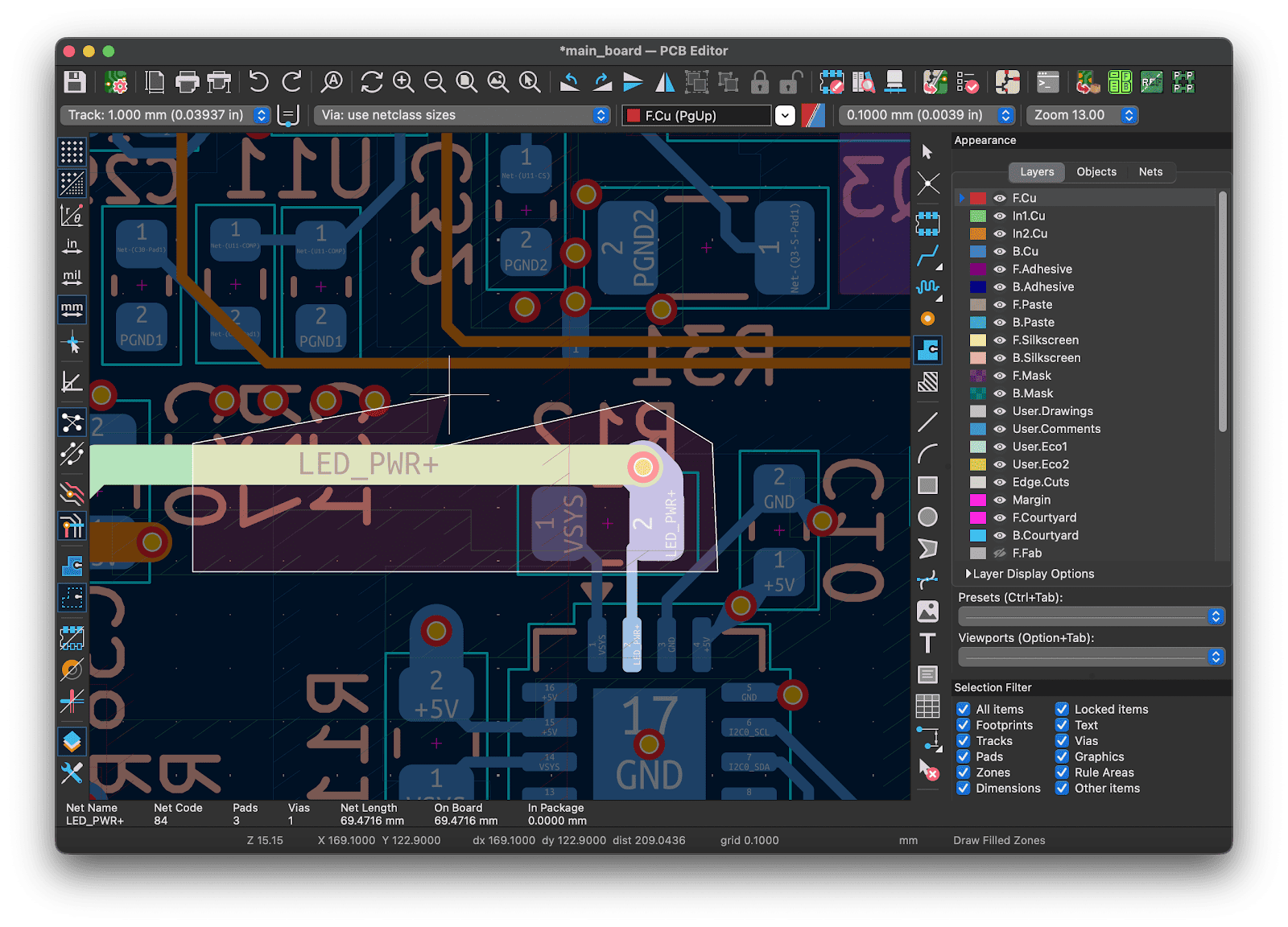
Task: Switch to the Nets tab
Action: (x=1150, y=172)
